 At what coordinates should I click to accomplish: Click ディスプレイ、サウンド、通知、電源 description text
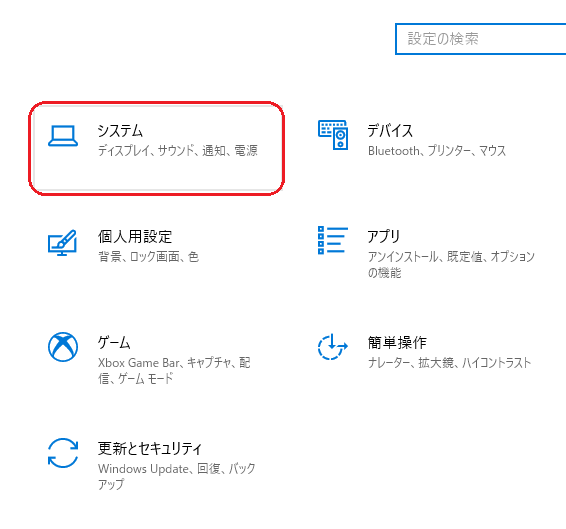[x=178, y=151]
